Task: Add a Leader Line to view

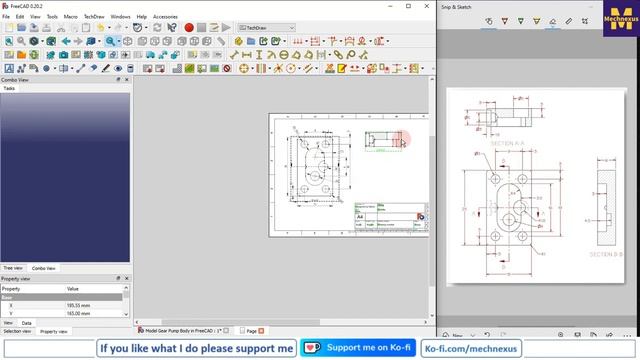Action: pos(21,69)
